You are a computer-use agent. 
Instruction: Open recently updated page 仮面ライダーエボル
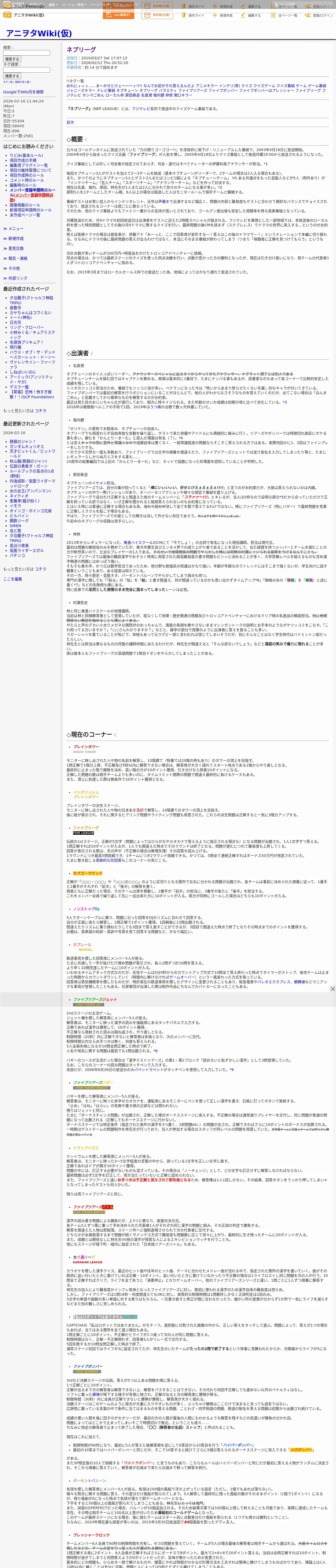tap(27, 550)
